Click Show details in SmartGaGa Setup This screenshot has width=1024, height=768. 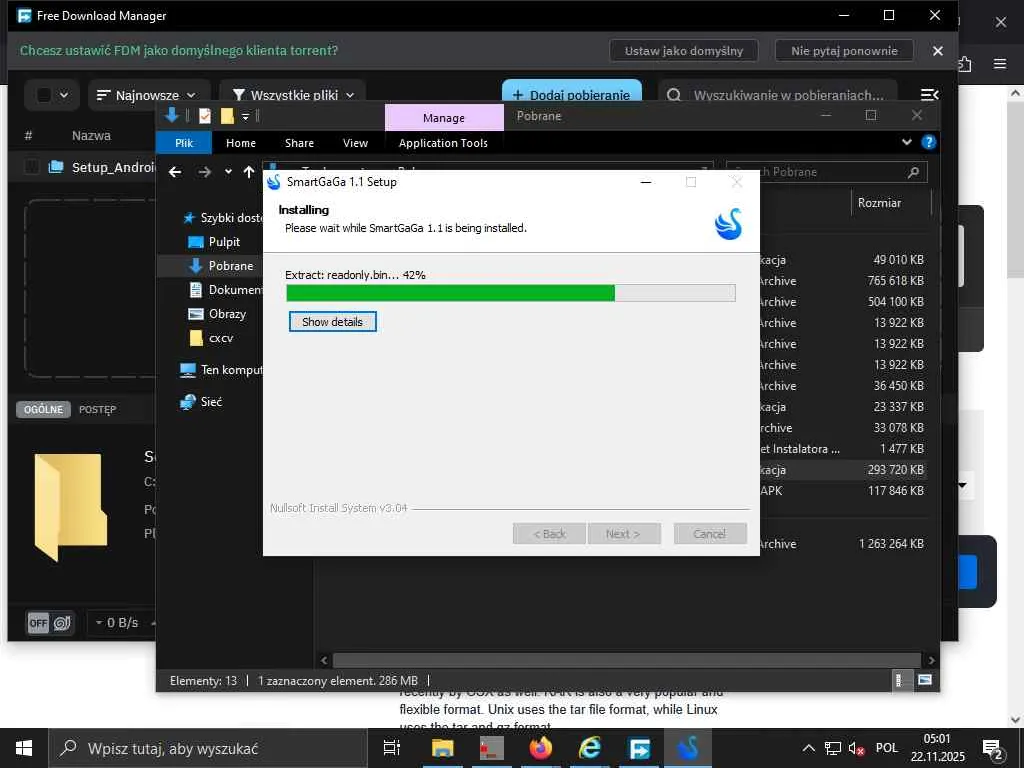pos(332,321)
